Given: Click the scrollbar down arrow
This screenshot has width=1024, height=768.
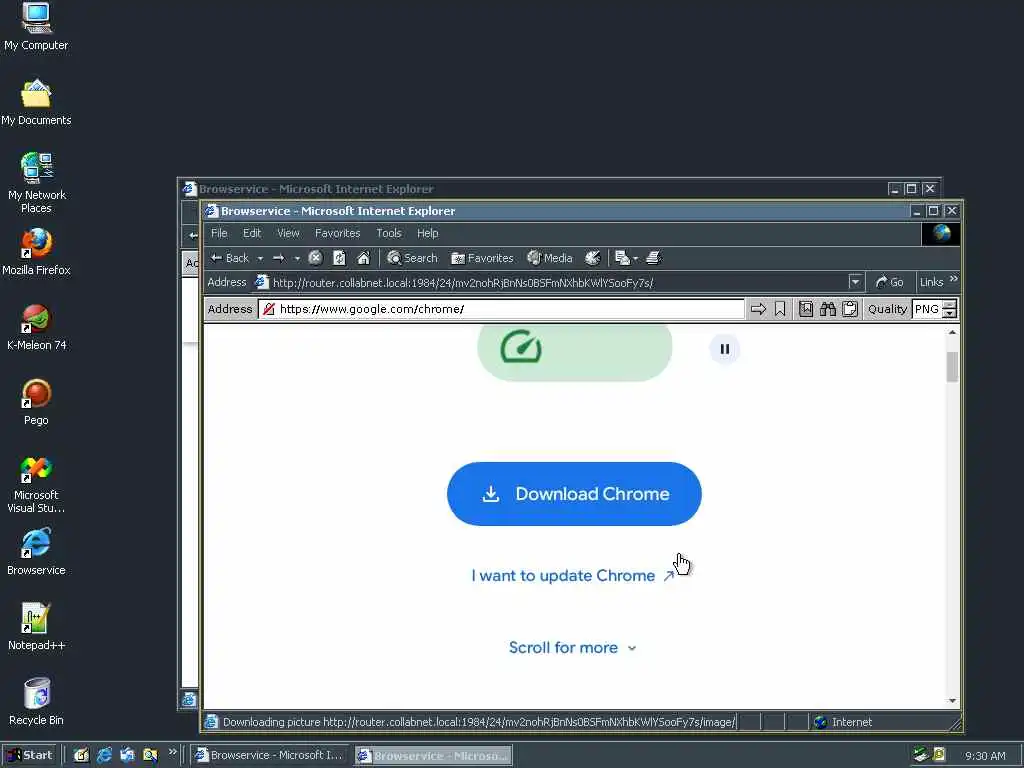Looking at the screenshot, I should coord(952,701).
